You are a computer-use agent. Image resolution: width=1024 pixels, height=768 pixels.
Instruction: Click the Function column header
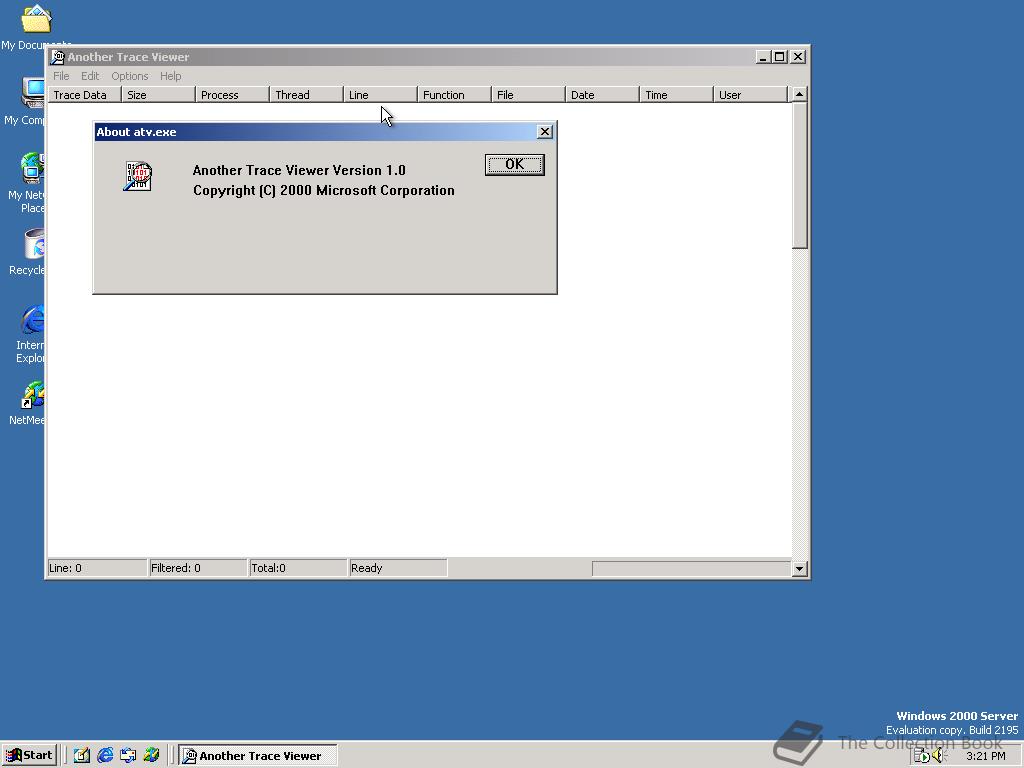coord(455,95)
